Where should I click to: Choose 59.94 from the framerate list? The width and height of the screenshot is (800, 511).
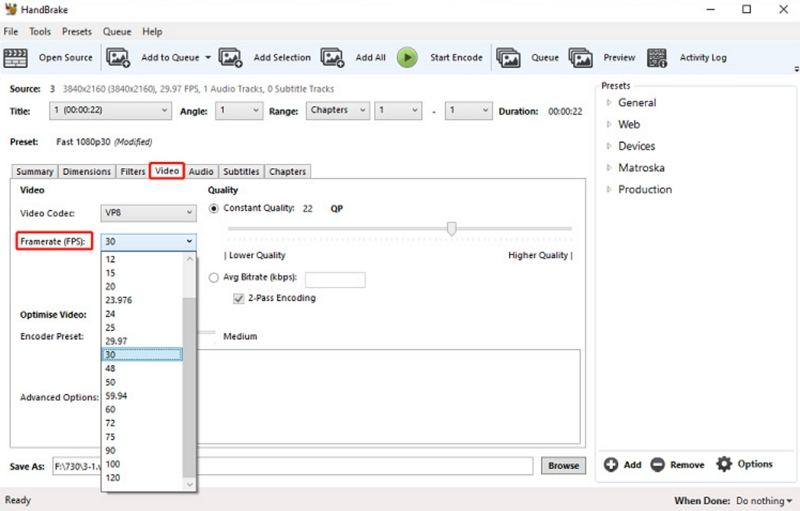pos(118,395)
